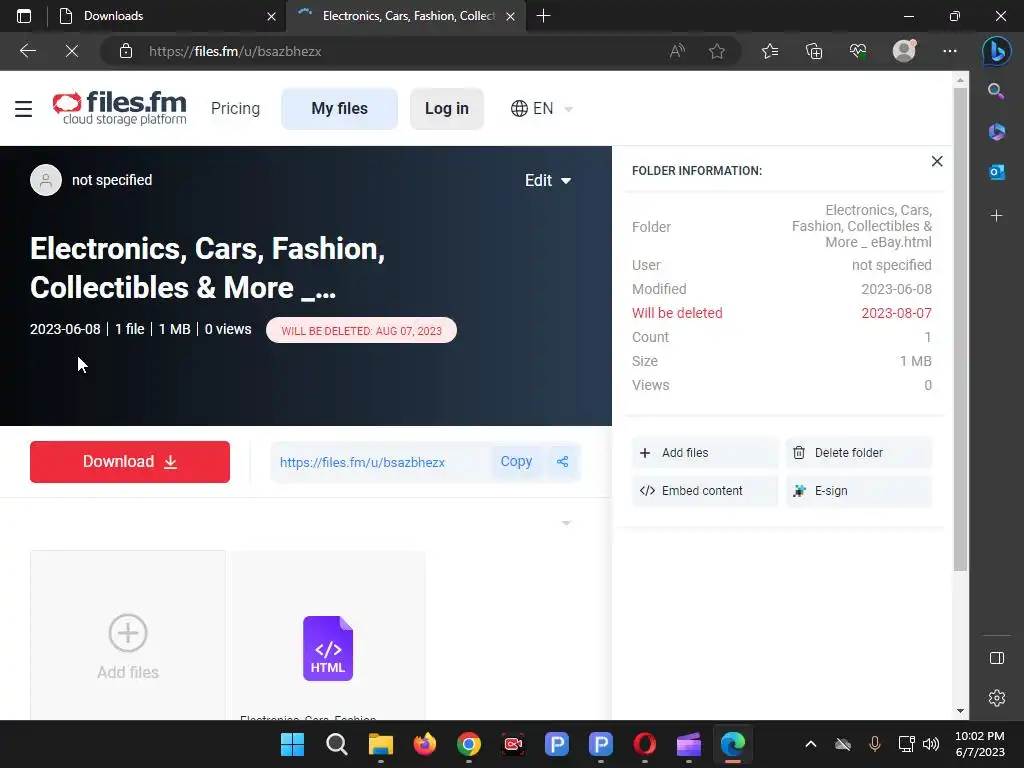The height and width of the screenshot is (768, 1024).
Task: Go to My files
Action: click(340, 108)
